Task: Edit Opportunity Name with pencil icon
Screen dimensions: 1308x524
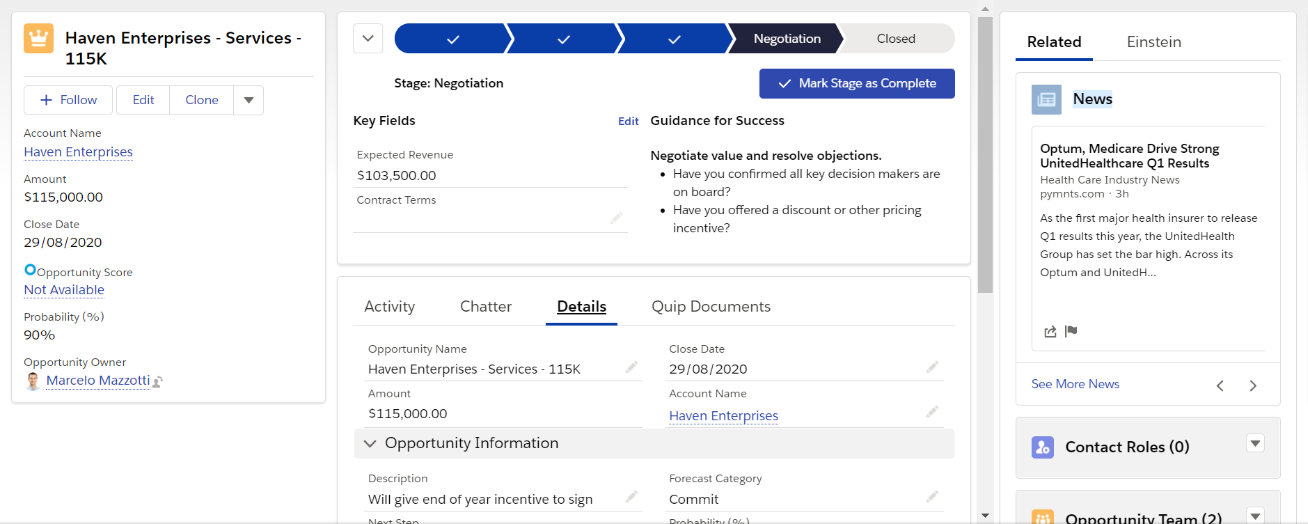Action: pos(632,368)
